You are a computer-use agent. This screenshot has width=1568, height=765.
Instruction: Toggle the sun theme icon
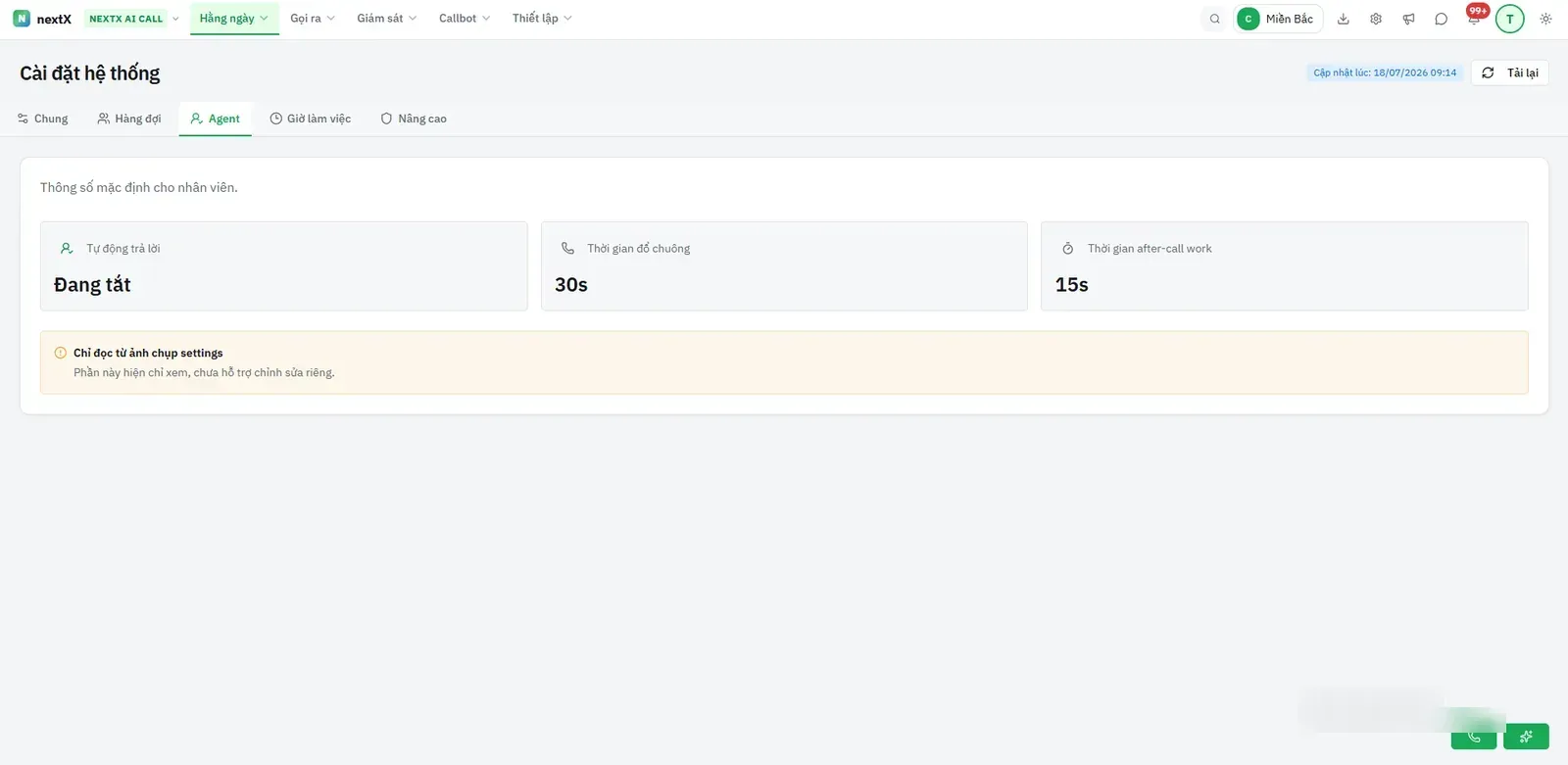(x=1545, y=19)
